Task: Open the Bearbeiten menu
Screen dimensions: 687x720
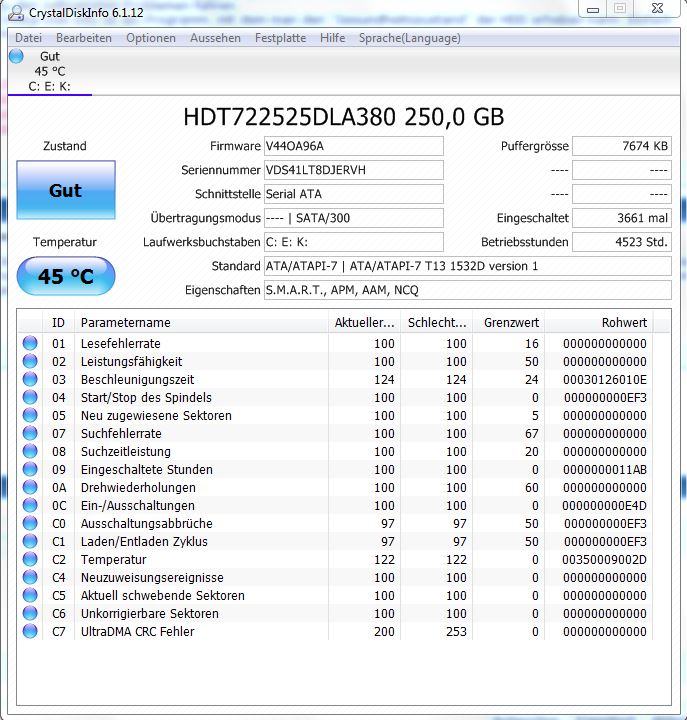Action: 84,38
